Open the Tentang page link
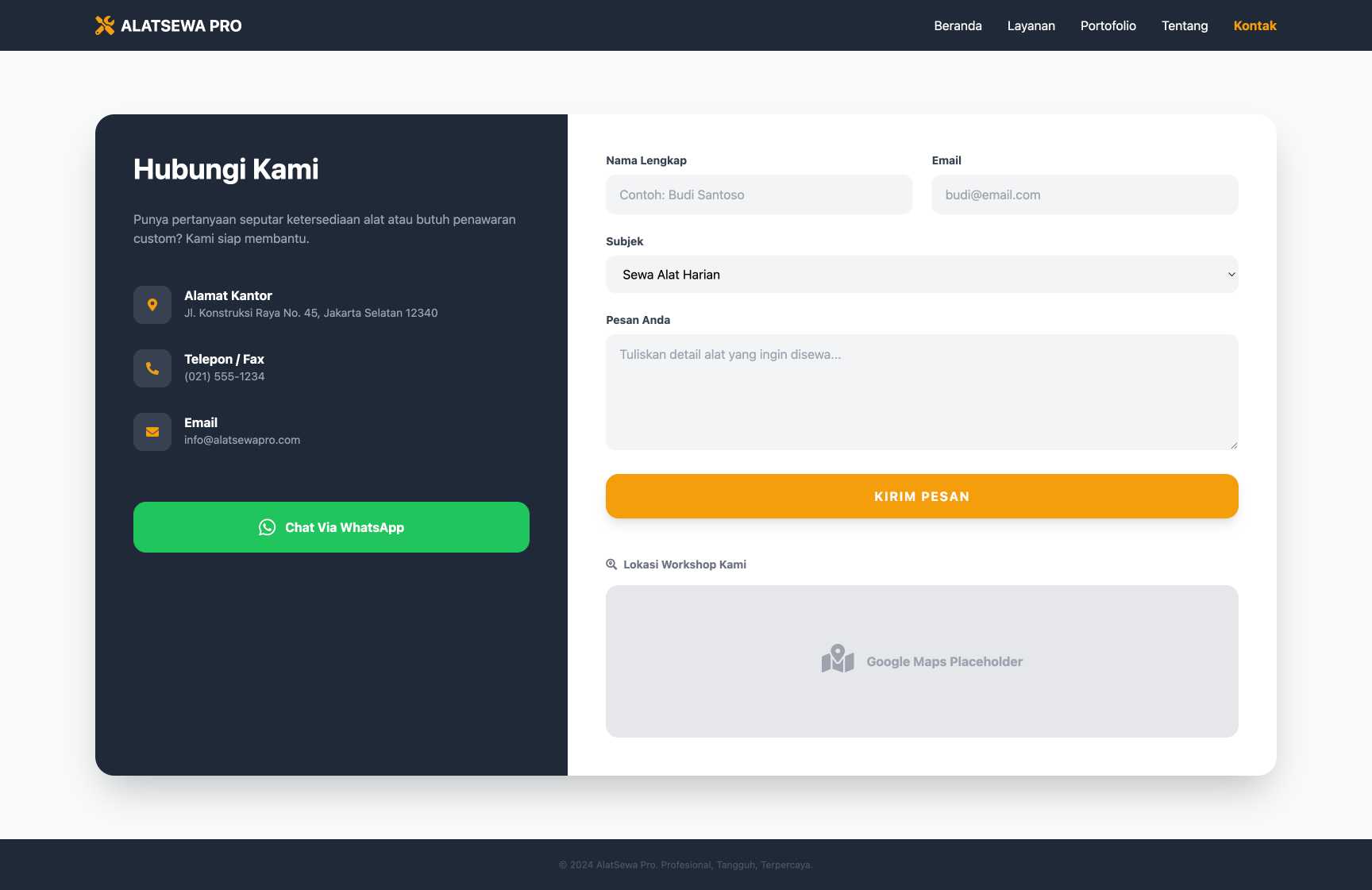 click(x=1185, y=25)
